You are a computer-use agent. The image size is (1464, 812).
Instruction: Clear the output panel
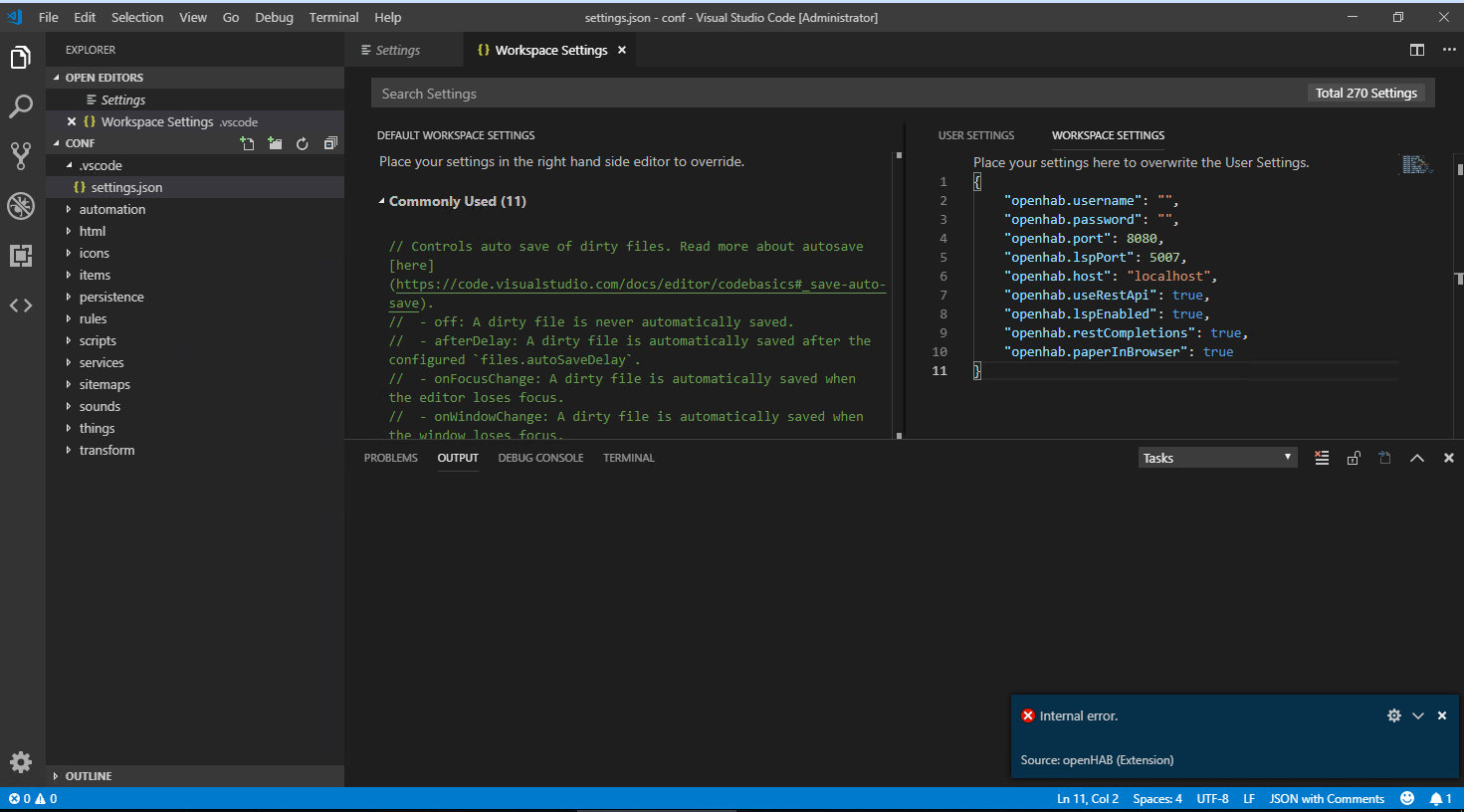(x=1322, y=458)
